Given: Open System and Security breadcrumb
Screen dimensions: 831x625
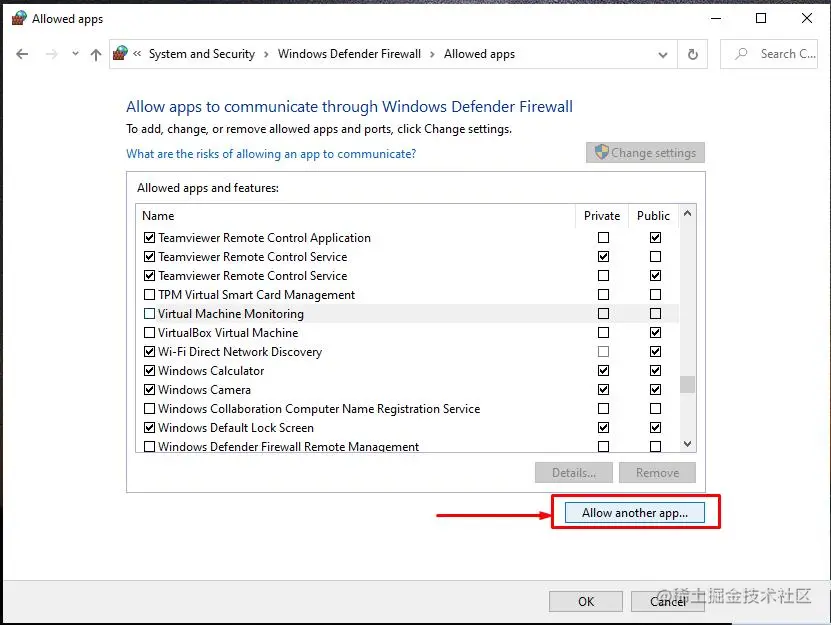Looking at the screenshot, I should pyautogui.click(x=202, y=54).
